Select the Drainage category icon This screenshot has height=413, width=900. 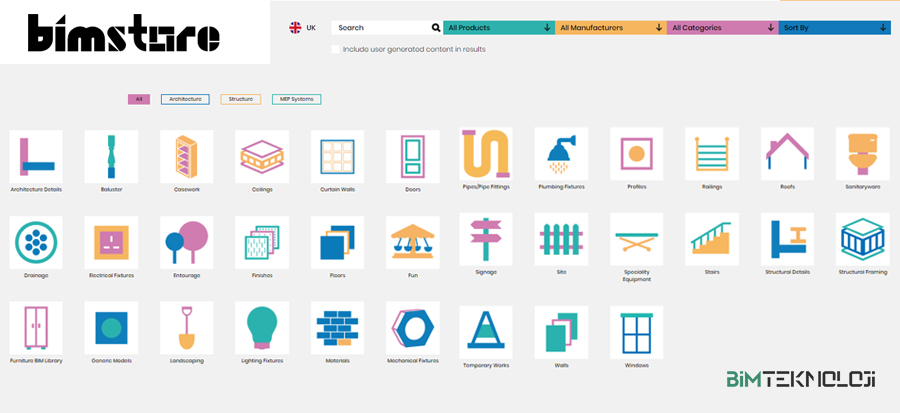(35, 243)
